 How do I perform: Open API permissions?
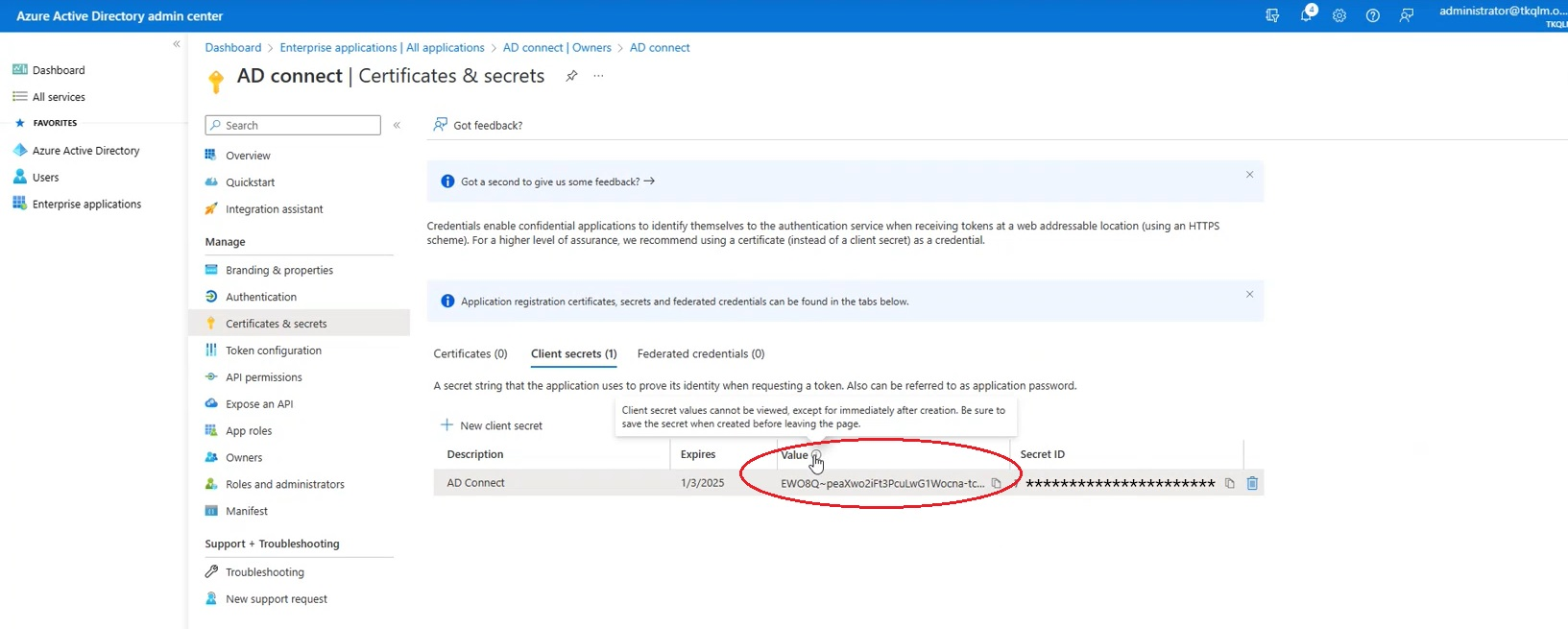263,377
